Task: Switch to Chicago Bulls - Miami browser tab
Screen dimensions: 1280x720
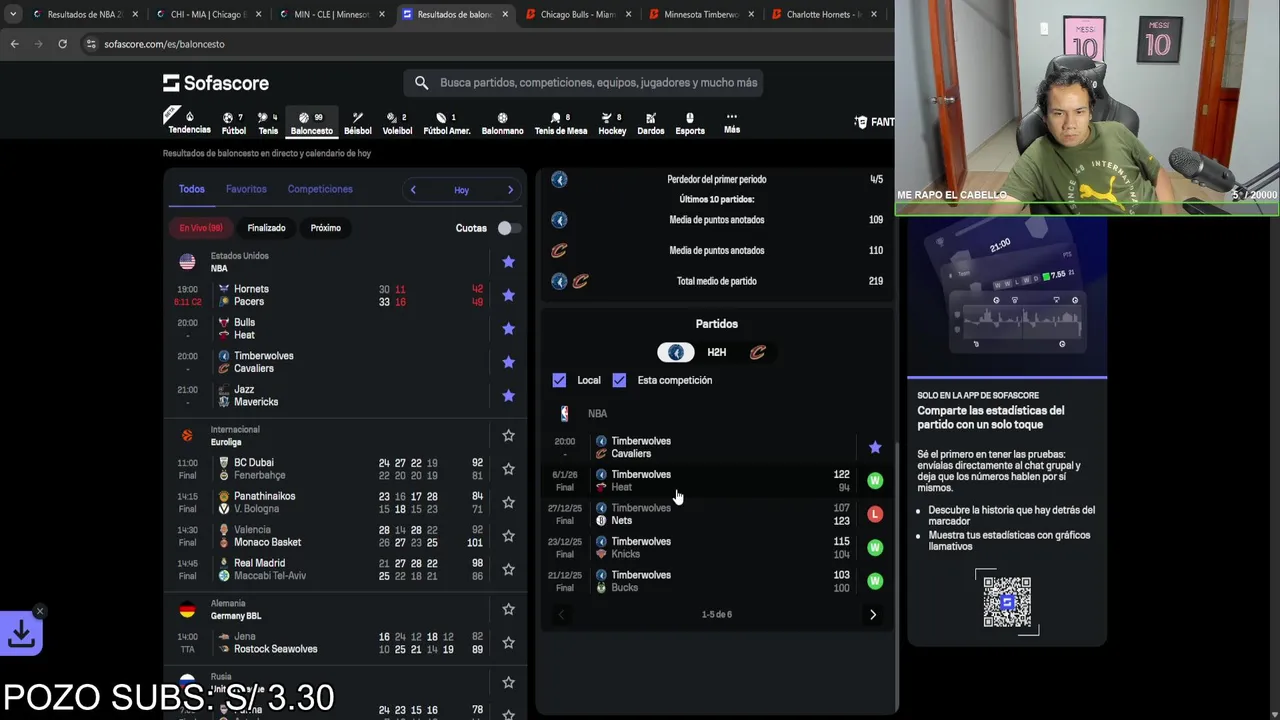Action: [576, 15]
